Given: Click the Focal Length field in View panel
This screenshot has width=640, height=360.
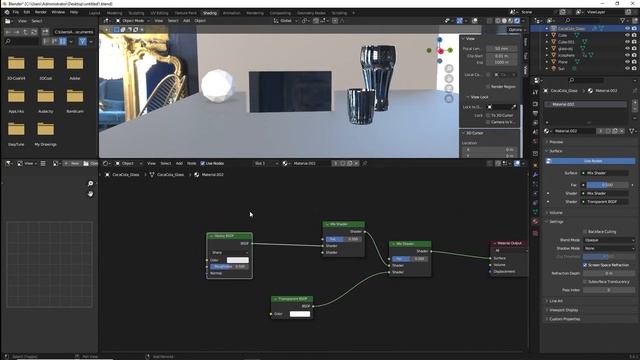Looking at the screenshot, I should (501, 49).
